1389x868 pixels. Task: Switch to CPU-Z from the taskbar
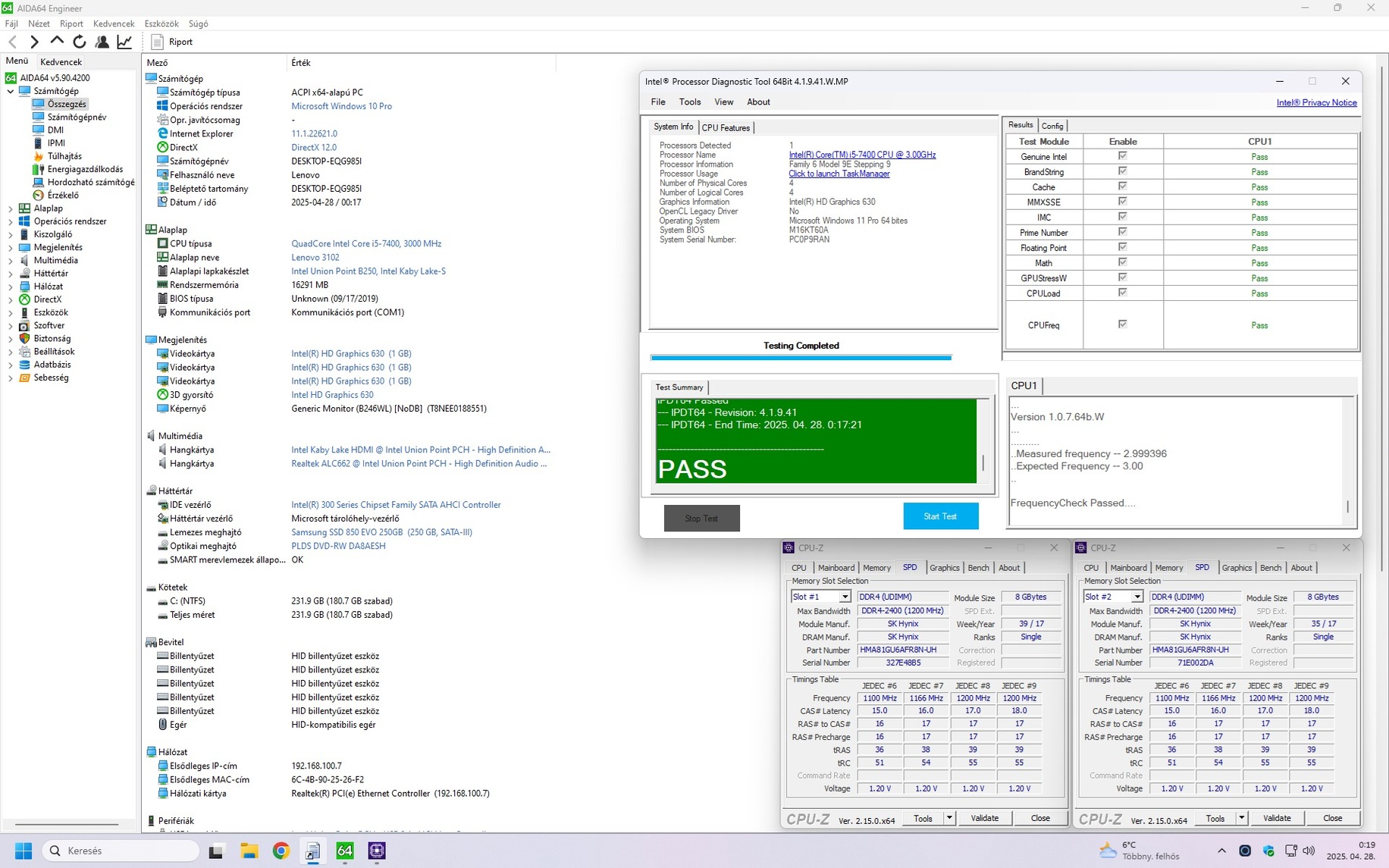(x=377, y=851)
